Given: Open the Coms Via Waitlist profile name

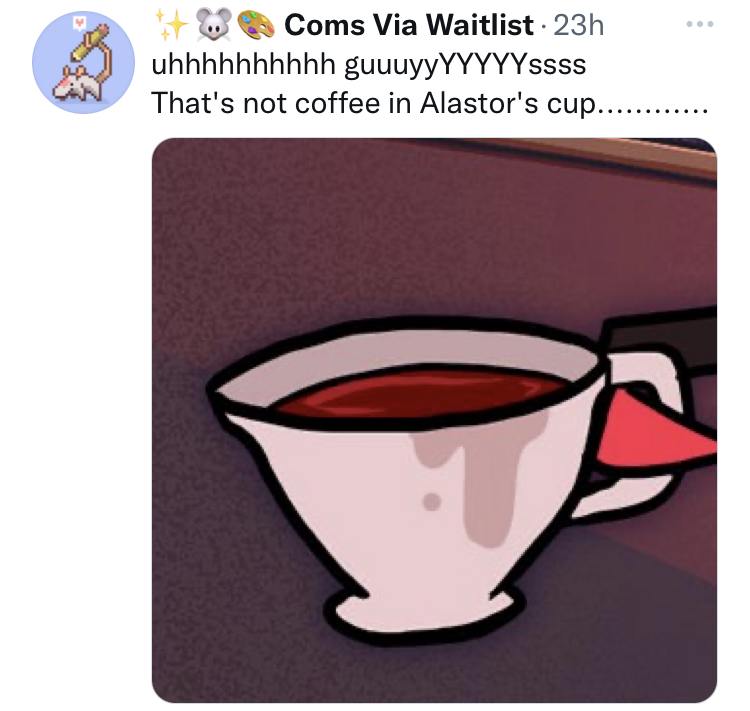Looking at the screenshot, I should pyautogui.click(x=408, y=25).
